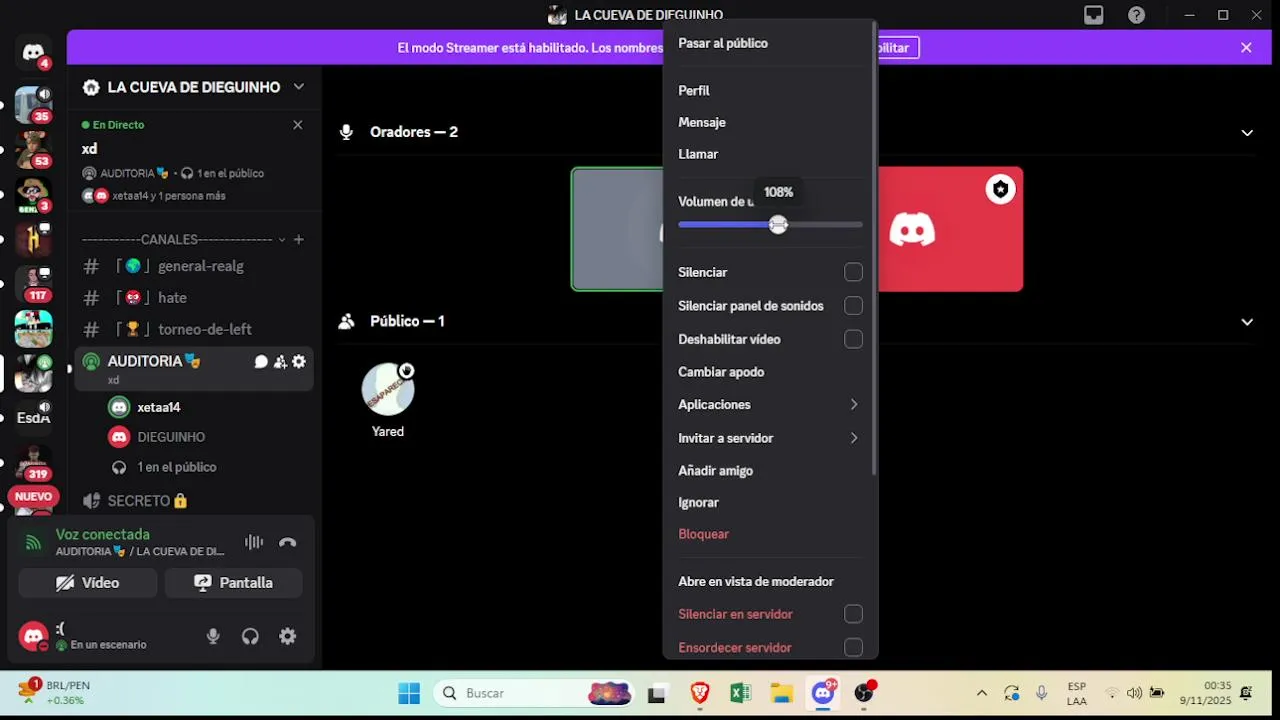Click the Pantalla share button
1280x720 pixels.
(x=233, y=583)
